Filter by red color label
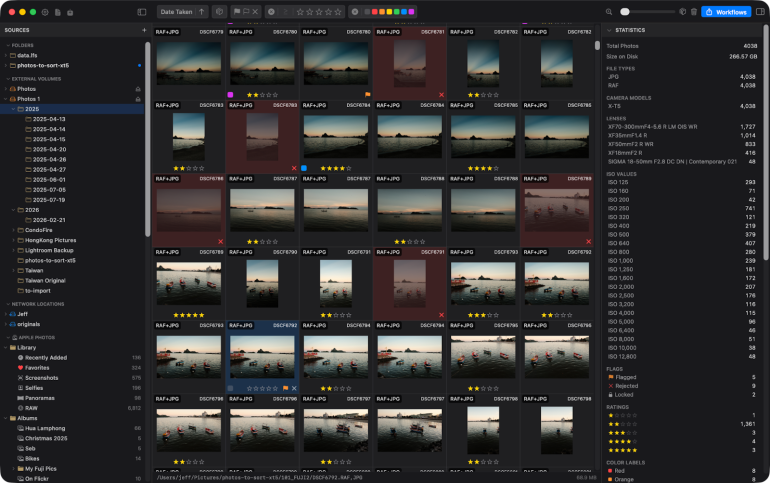Image resolution: width=770 pixels, height=483 pixels. pos(374,12)
